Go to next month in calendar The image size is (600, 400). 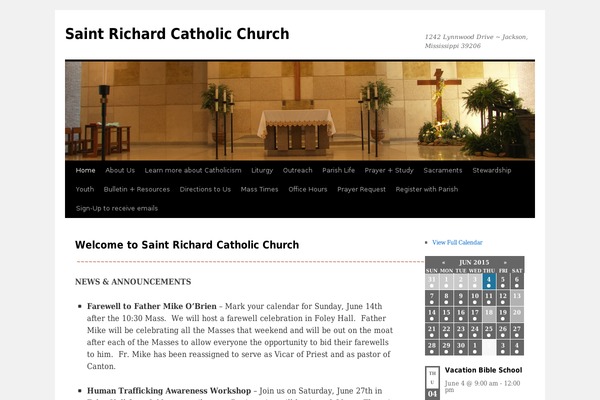click(505, 263)
